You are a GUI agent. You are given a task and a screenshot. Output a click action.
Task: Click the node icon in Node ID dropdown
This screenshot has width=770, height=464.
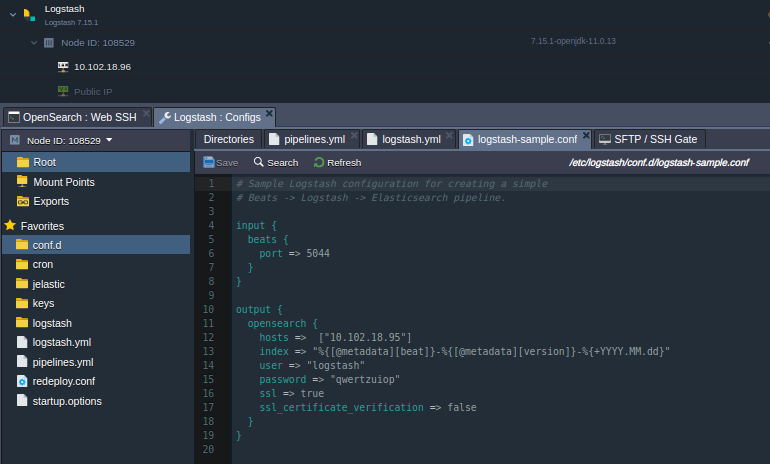[x=15, y=140]
